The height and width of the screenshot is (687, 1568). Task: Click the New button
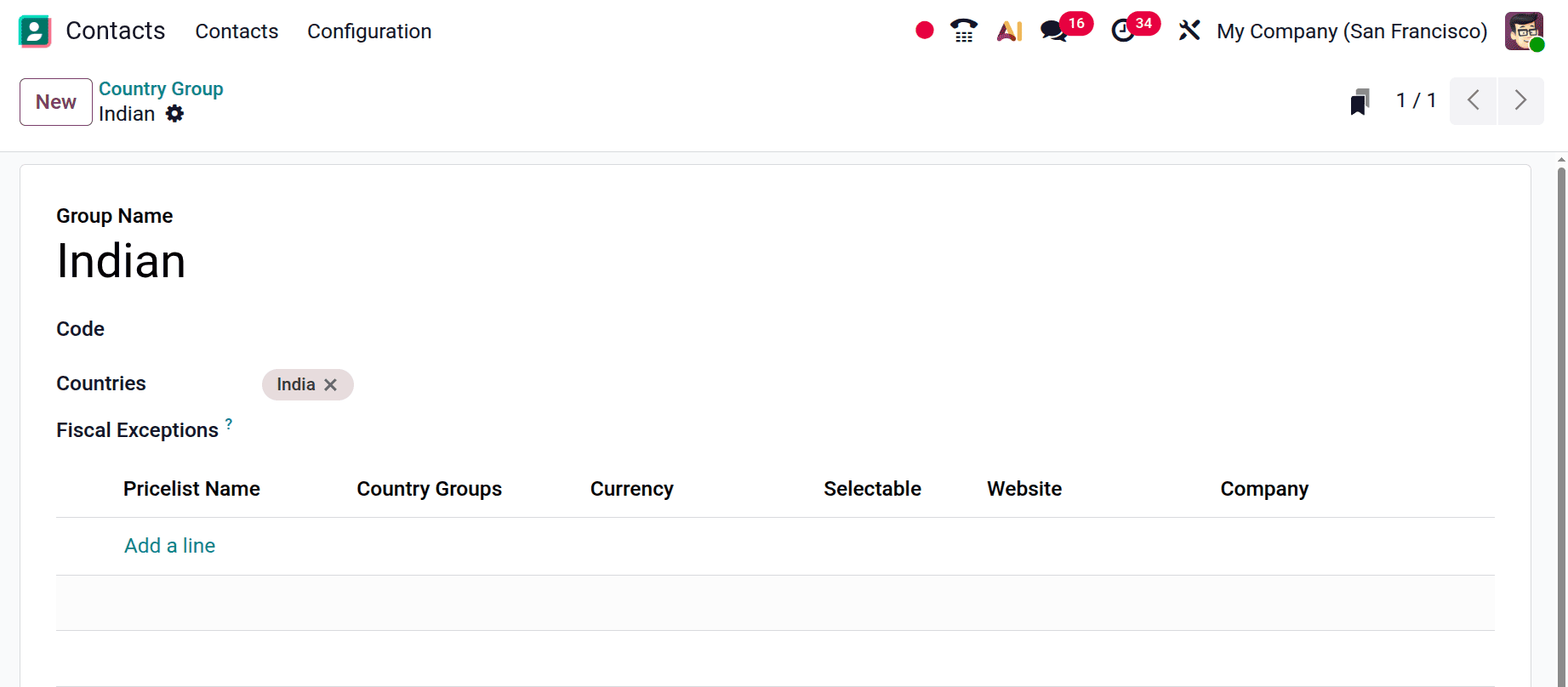56,102
